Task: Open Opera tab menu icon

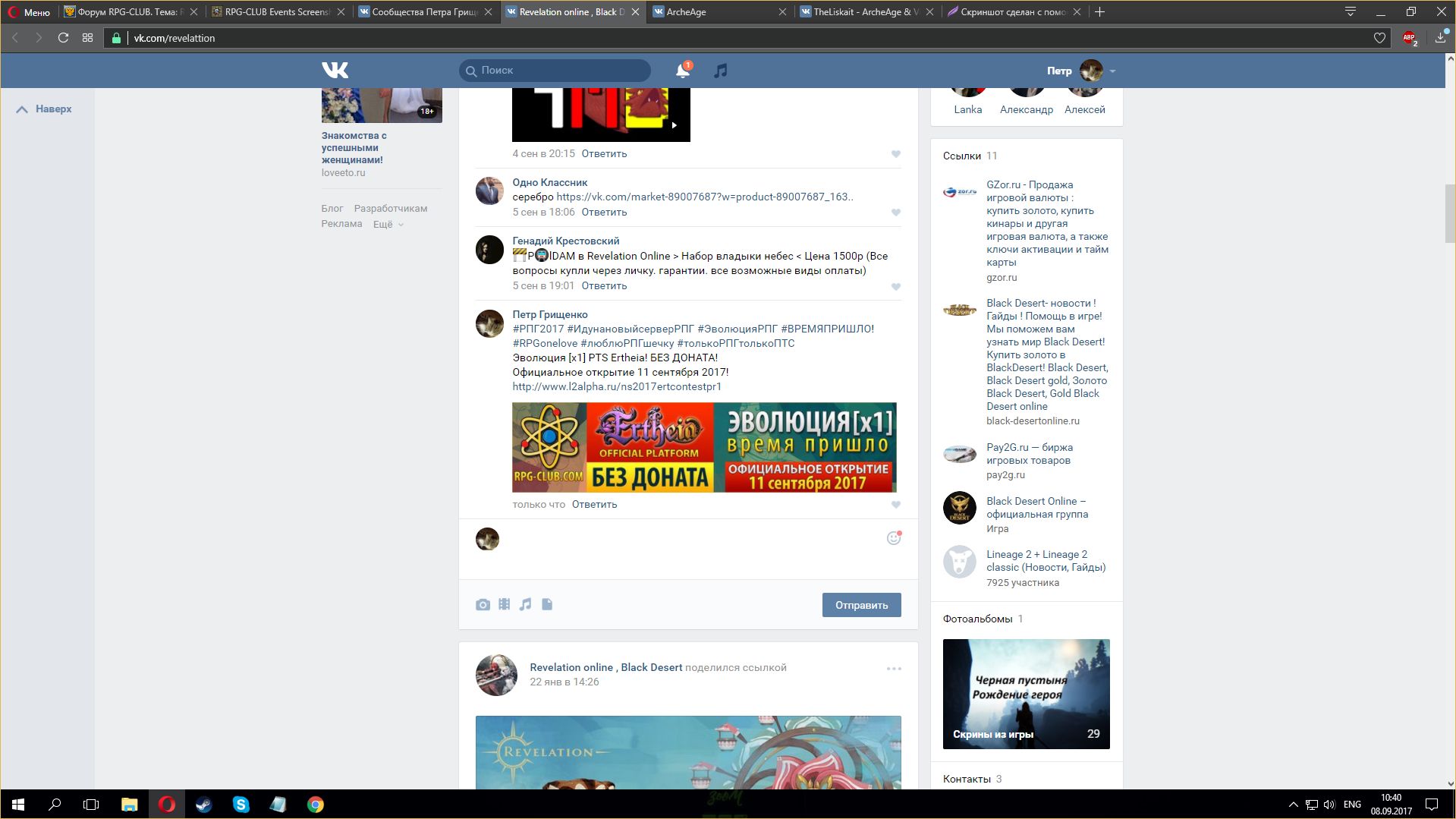Action: tap(1351, 12)
